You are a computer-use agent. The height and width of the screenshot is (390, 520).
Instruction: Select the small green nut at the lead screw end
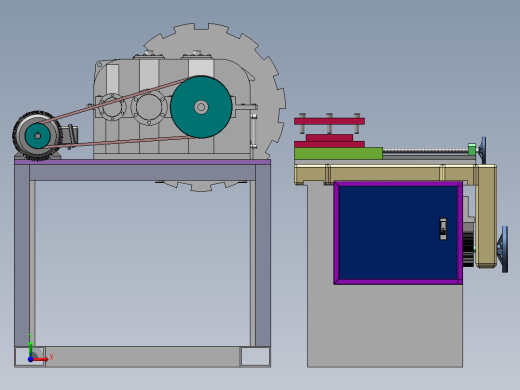(472, 149)
